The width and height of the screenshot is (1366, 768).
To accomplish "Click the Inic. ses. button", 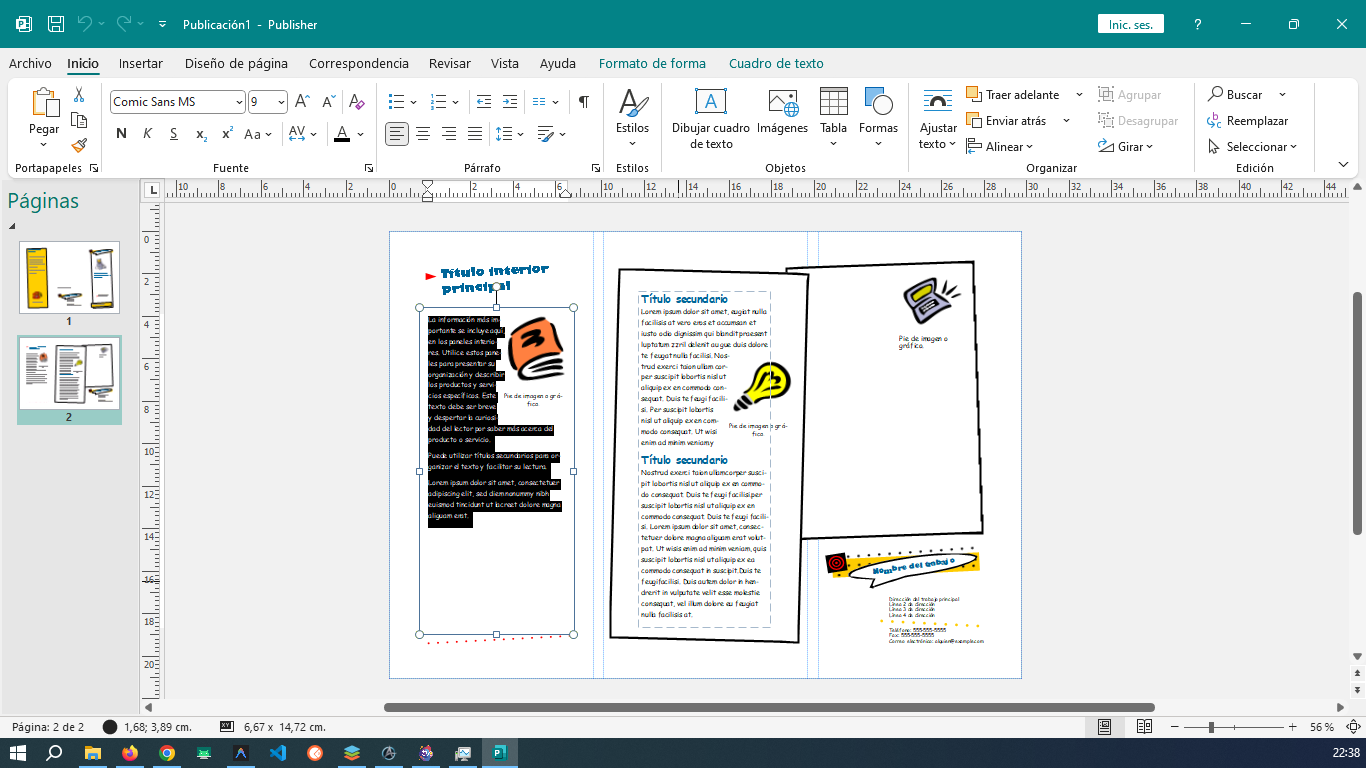I will 1130,24.
